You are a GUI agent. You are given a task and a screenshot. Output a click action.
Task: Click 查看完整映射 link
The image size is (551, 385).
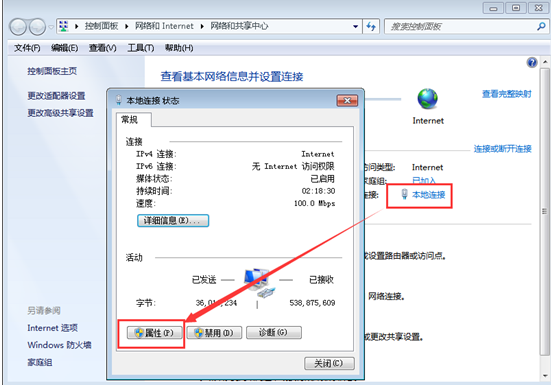click(x=506, y=94)
